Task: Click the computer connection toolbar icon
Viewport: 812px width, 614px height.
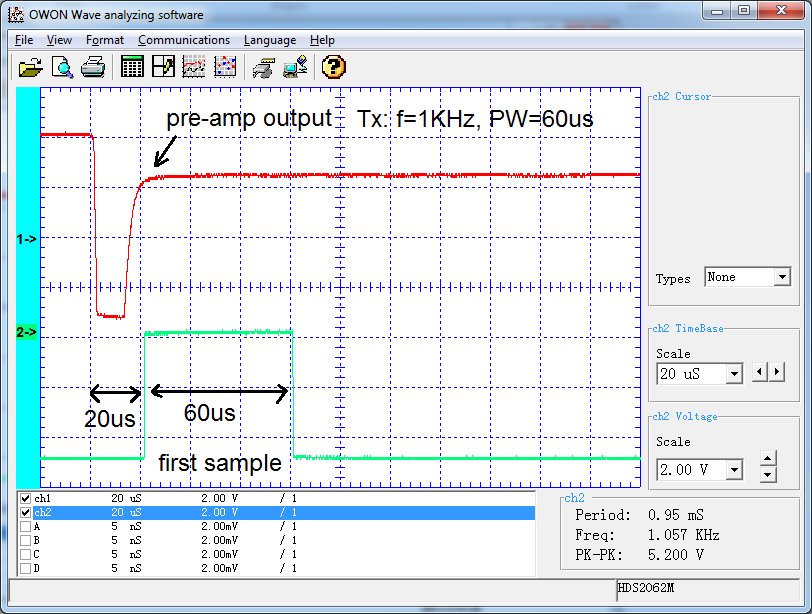Action: point(295,67)
